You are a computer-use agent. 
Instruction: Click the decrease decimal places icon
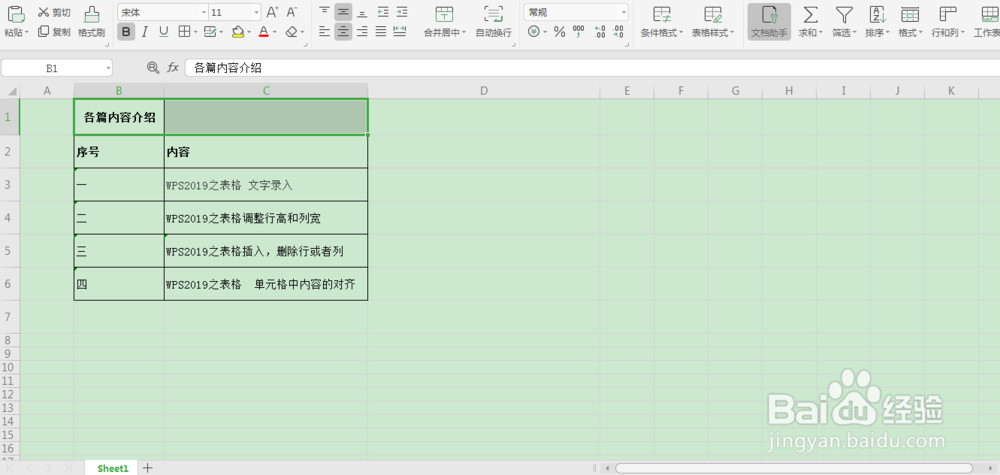tap(618, 32)
